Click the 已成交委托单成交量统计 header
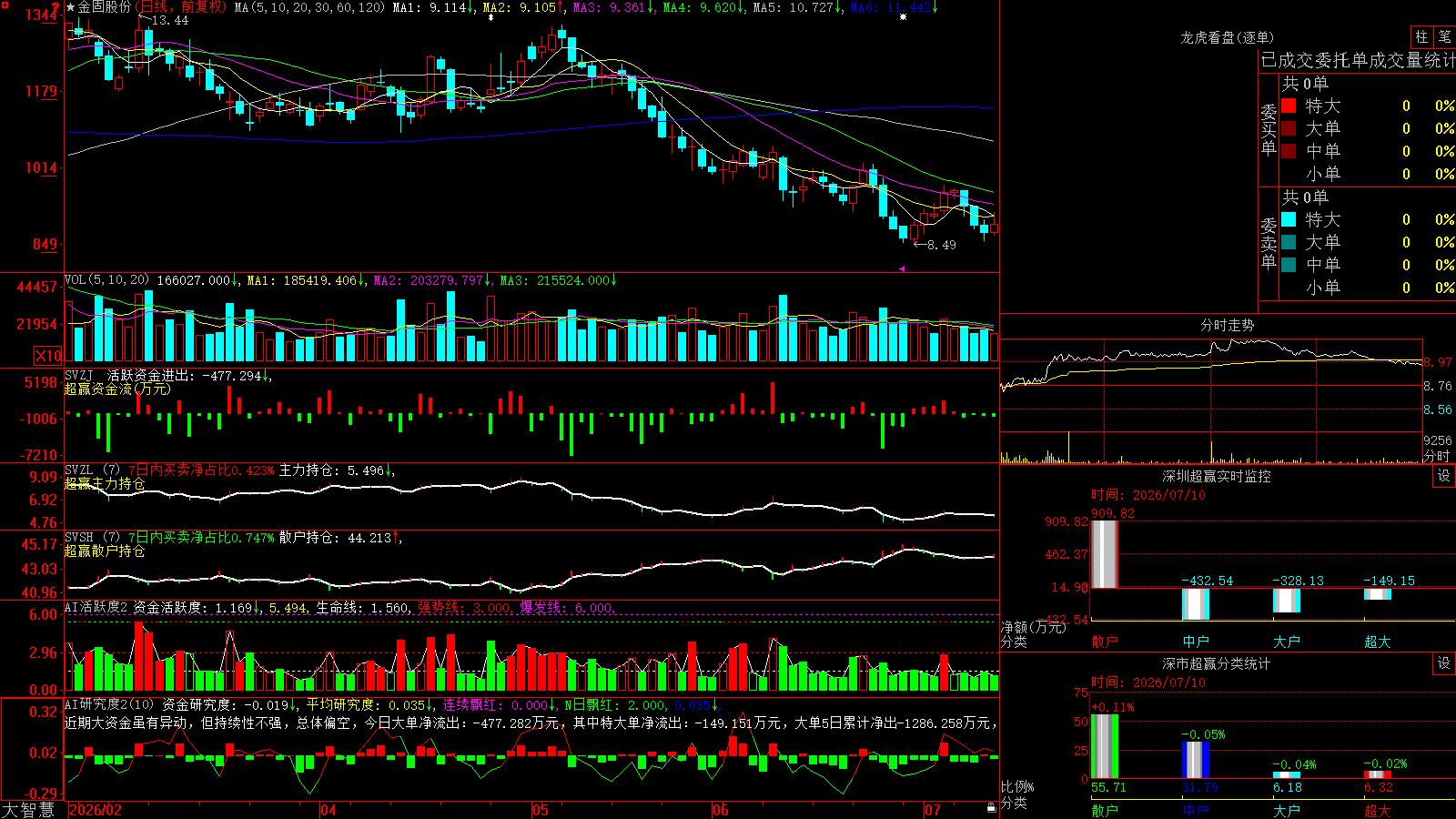Screen dimensions: 1456x819 point(1358,60)
